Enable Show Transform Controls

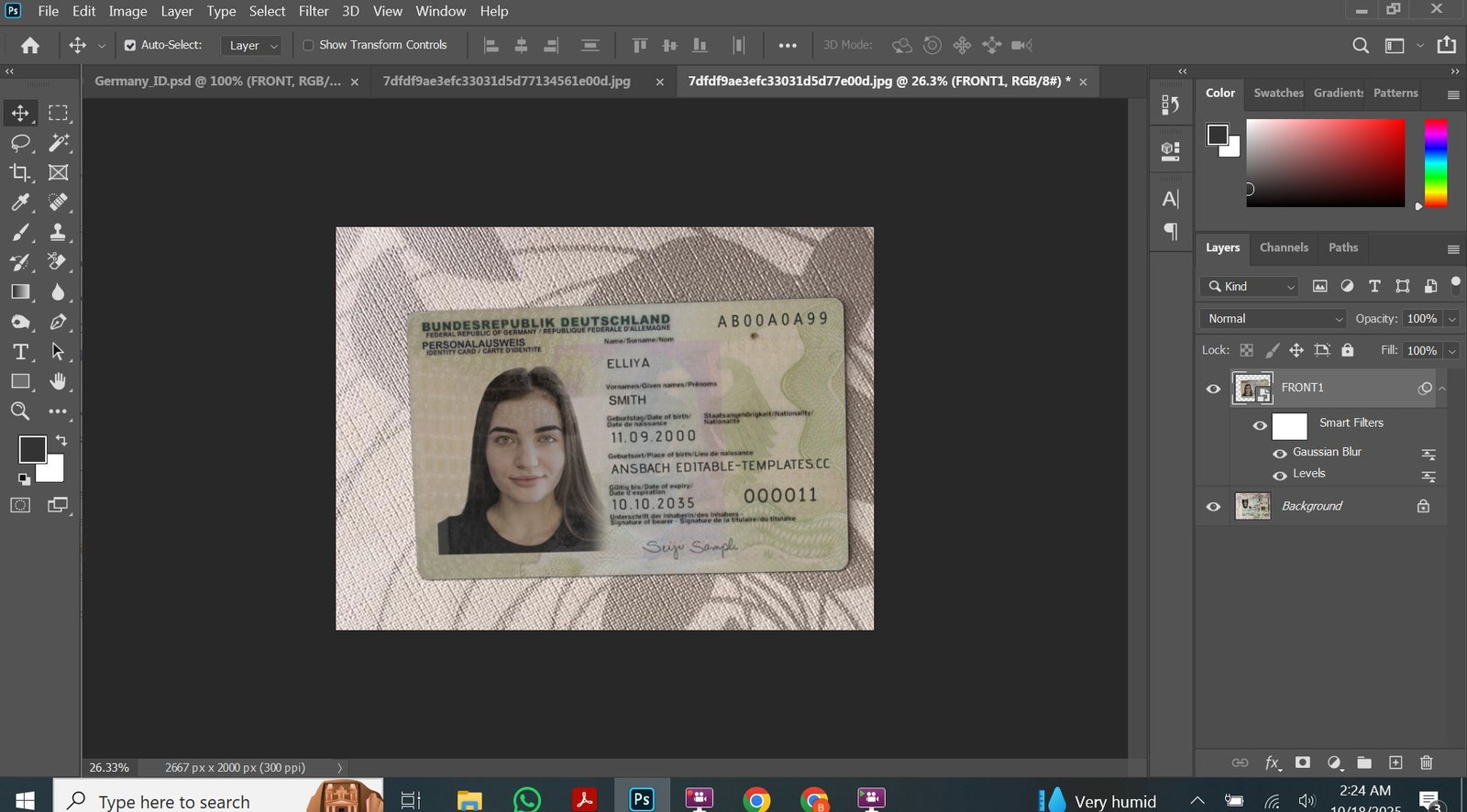click(308, 45)
